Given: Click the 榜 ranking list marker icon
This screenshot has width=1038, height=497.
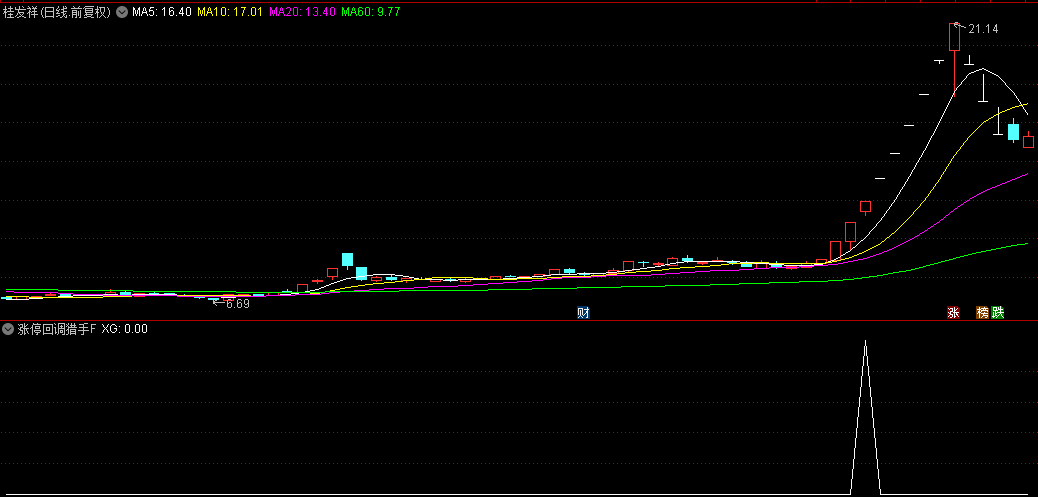Looking at the screenshot, I should (982, 312).
